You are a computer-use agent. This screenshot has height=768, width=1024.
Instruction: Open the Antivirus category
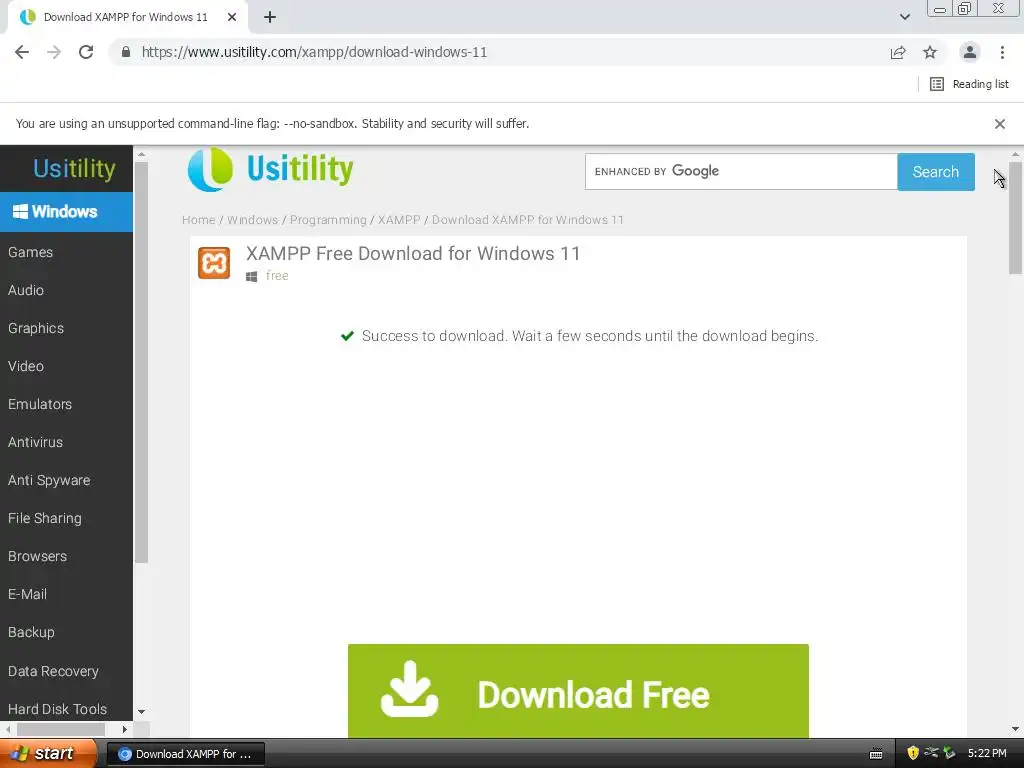click(35, 442)
